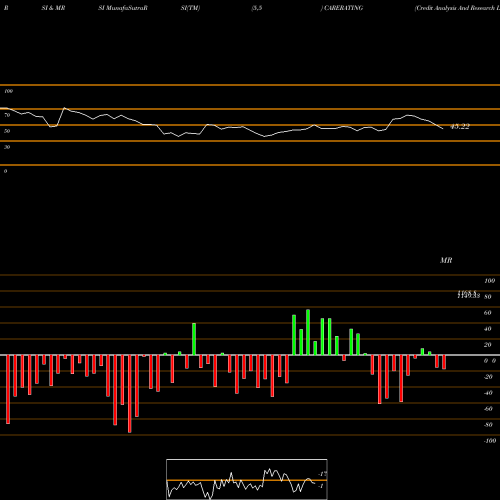This screenshot has width=500, height=500.
Task: Click the RSI line peak near 70 line
Action: (x=64, y=108)
